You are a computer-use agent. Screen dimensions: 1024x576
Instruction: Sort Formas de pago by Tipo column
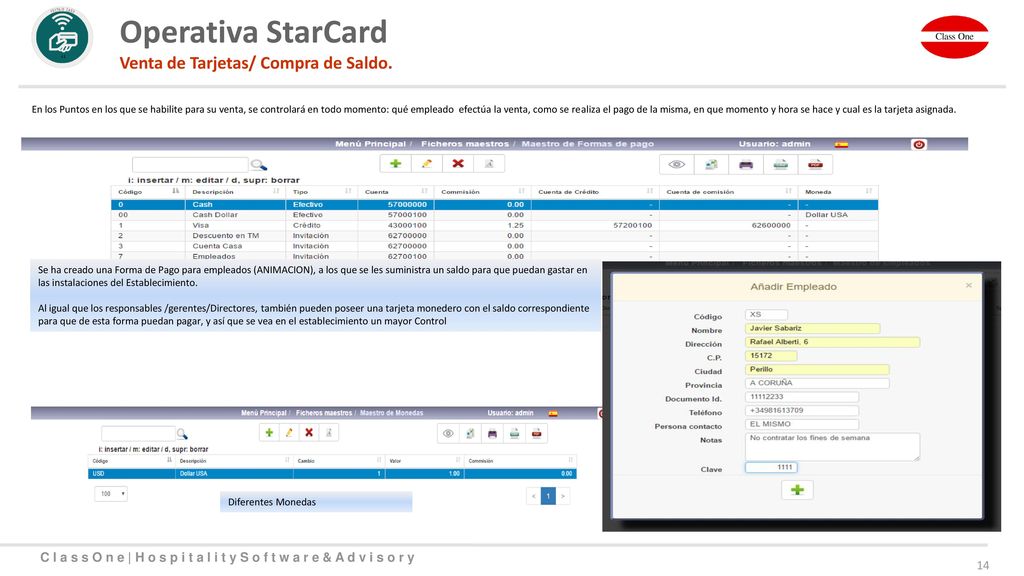(x=321, y=192)
